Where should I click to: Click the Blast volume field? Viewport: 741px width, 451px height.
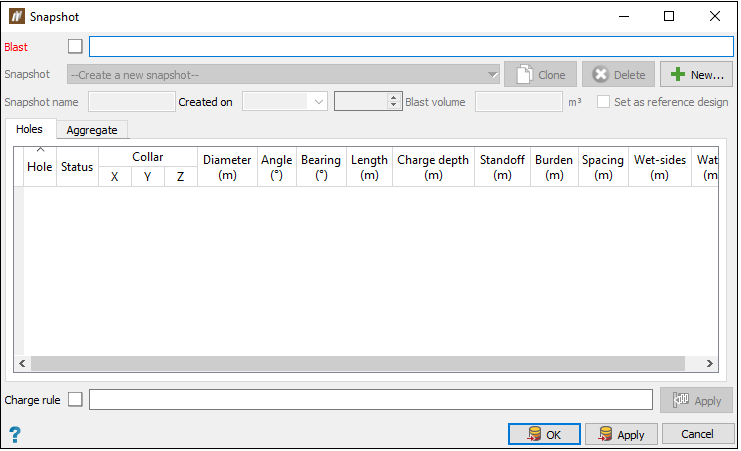(x=519, y=102)
